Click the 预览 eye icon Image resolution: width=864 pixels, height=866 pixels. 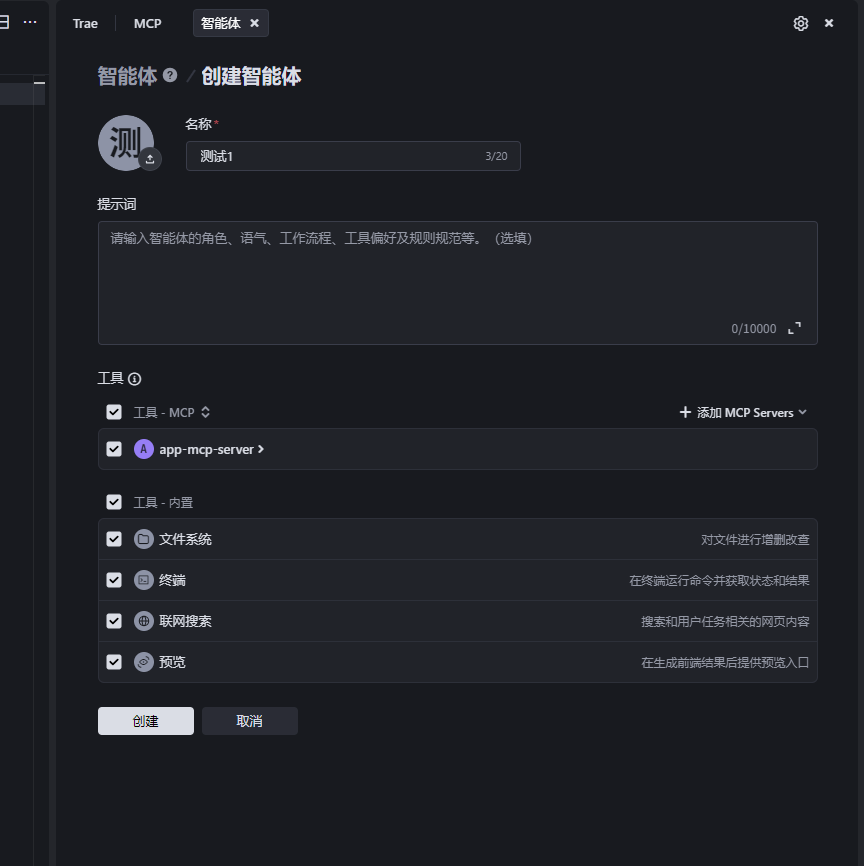[141, 661]
